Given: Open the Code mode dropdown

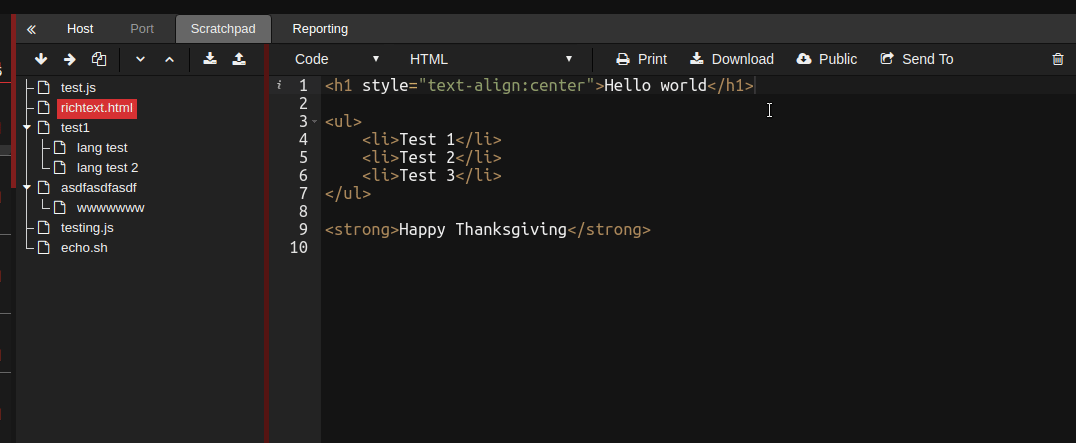Looking at the screenshot, I should (337, 59).
